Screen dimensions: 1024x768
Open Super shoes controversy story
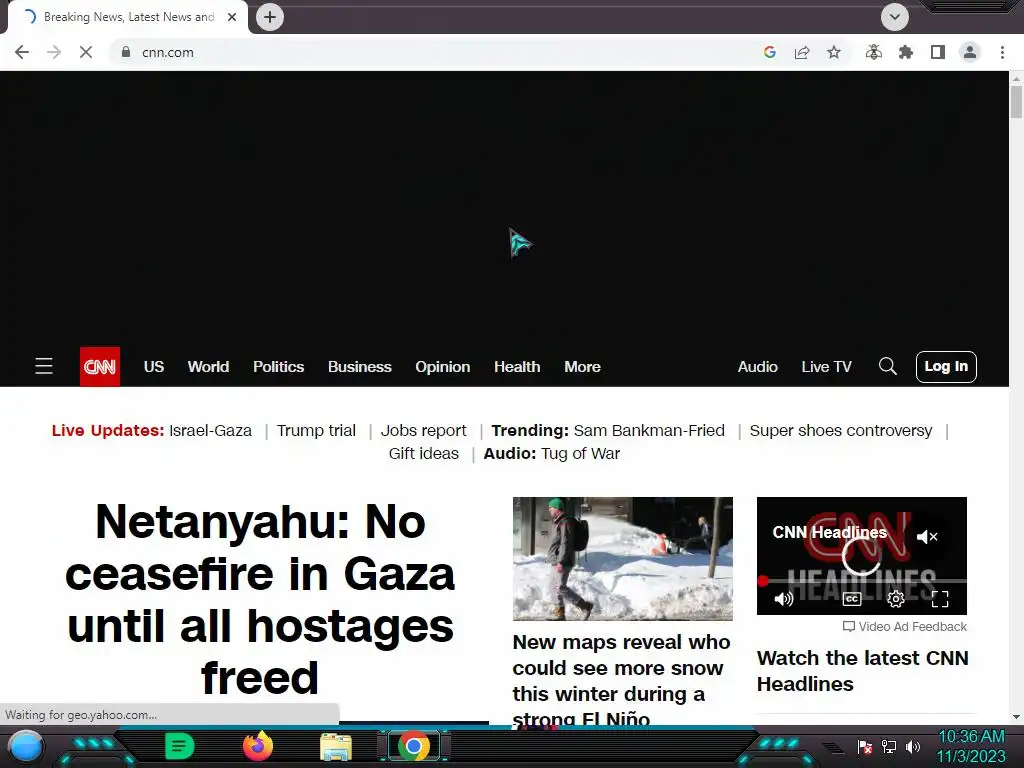[x=840, y=431]
